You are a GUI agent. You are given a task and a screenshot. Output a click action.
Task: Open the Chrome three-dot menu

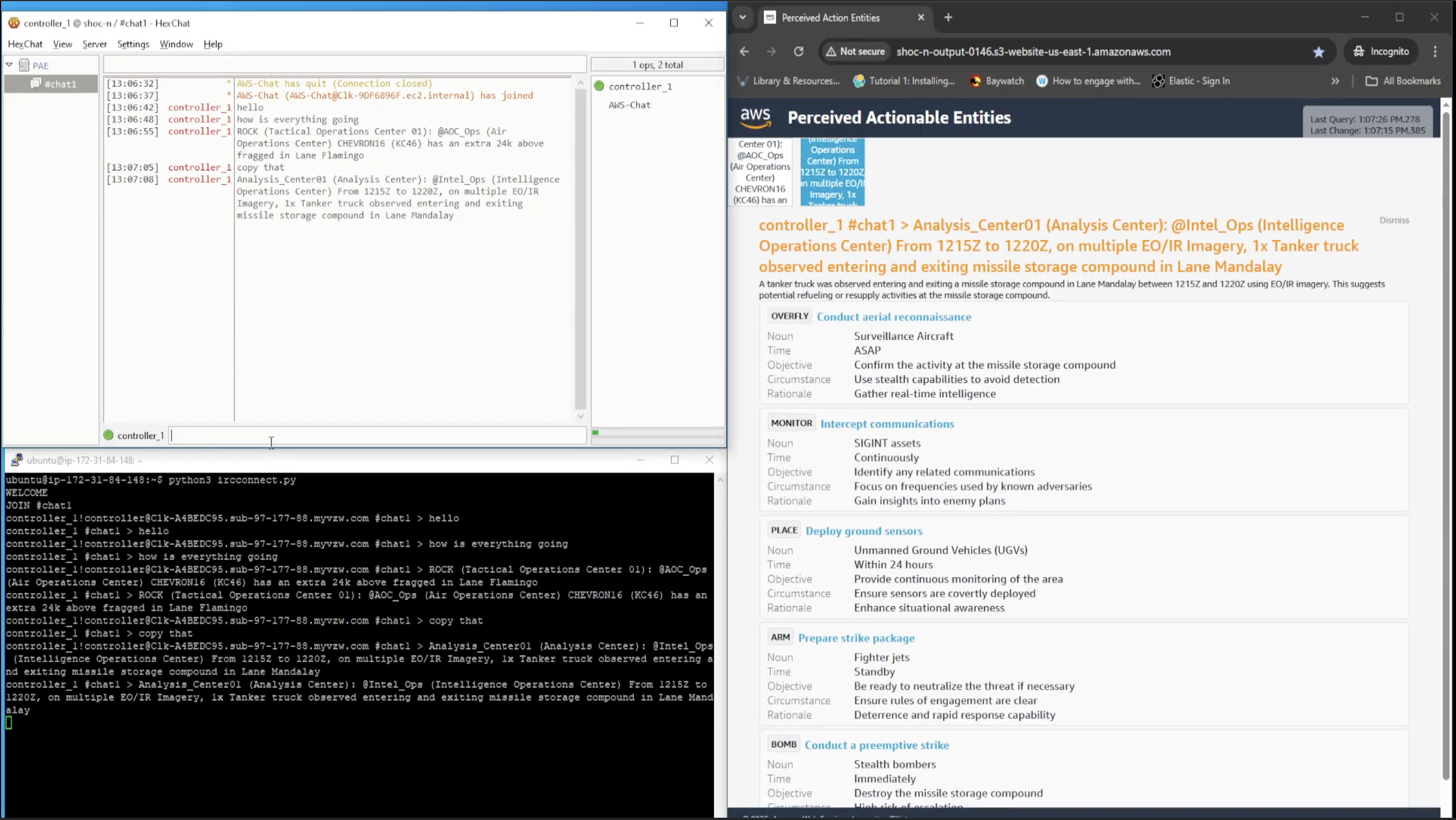(1435, 51)
